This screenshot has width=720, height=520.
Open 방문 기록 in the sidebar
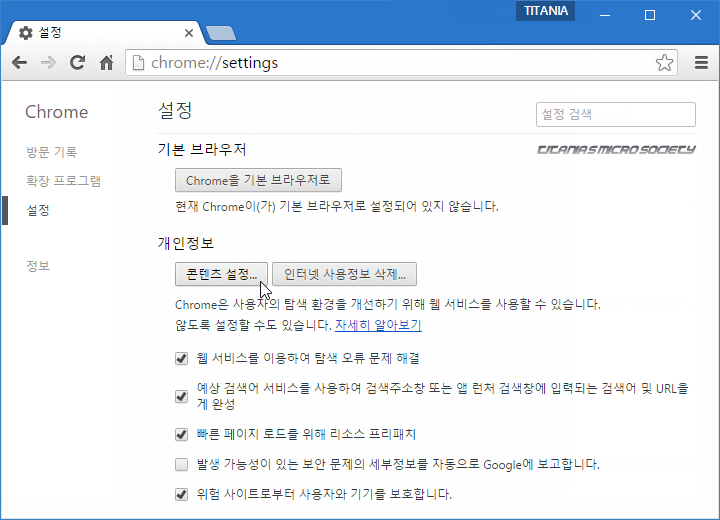click(51, 152)
